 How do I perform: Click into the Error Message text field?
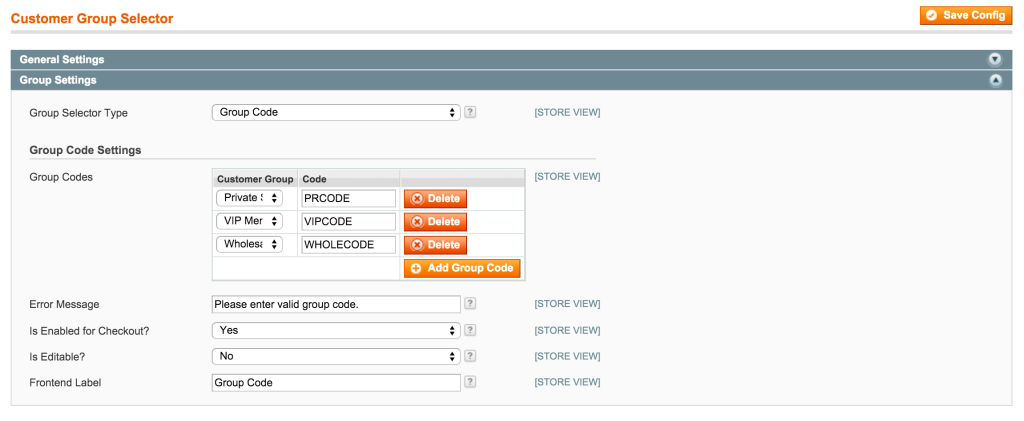pyautogui.click(x=336, y=304)
